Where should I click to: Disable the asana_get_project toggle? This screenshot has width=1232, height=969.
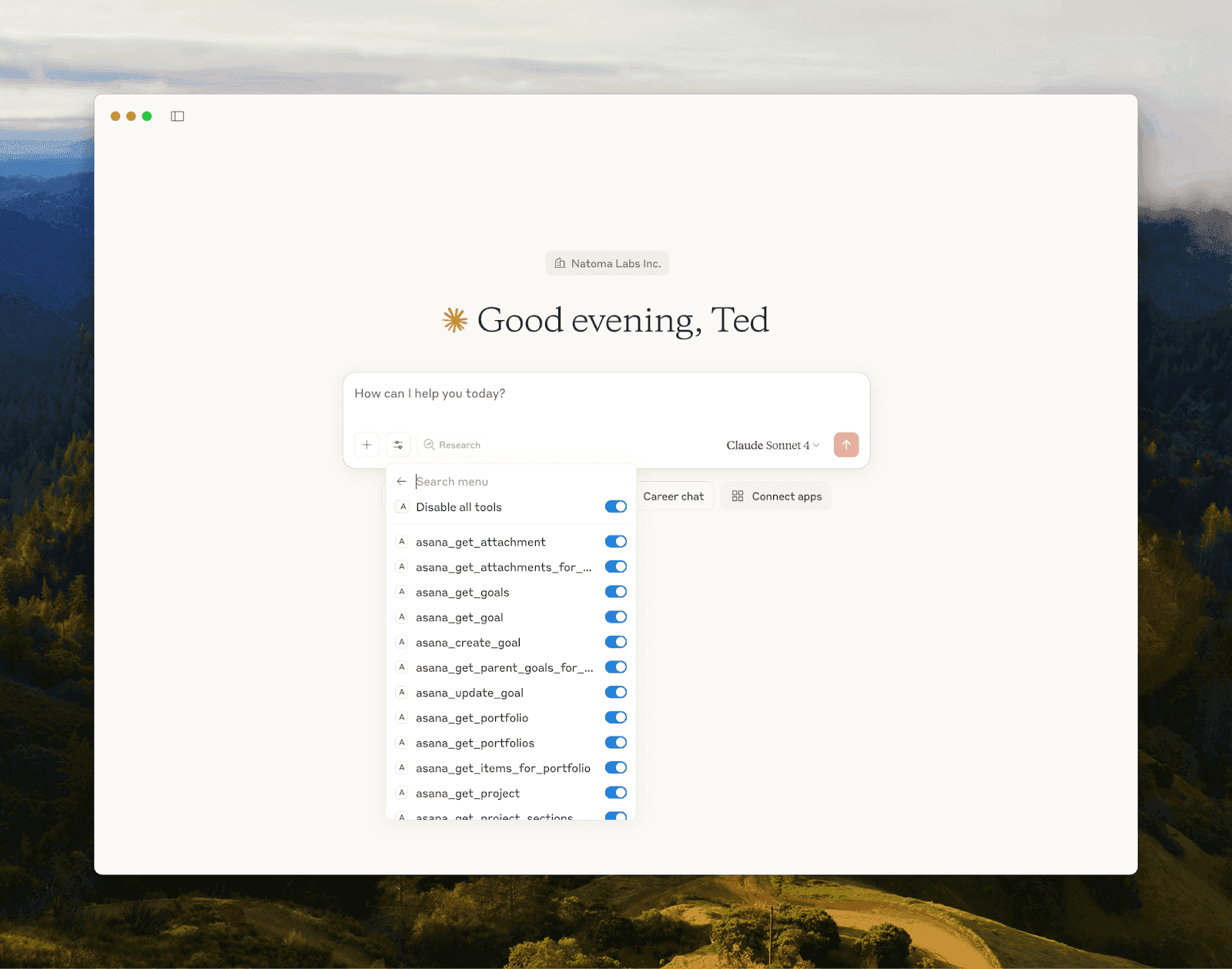[x=616, y=793]
